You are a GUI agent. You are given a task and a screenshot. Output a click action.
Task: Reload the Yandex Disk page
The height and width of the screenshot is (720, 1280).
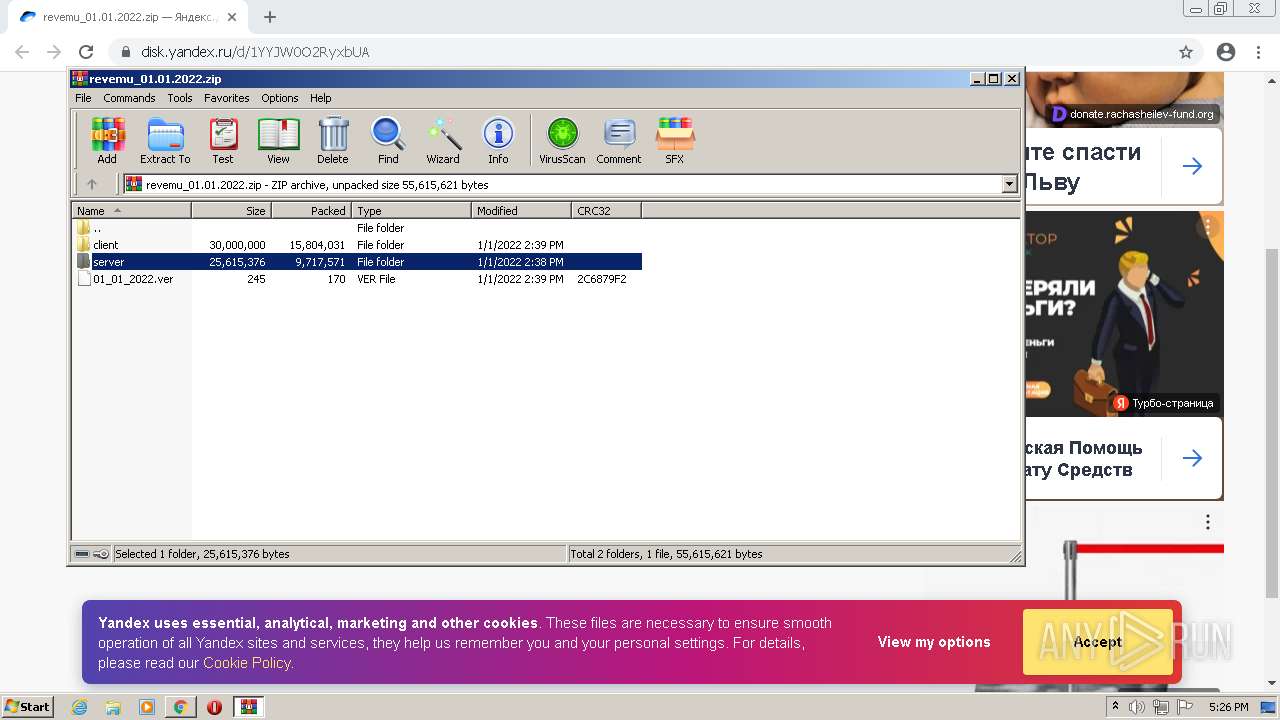(x=86, y=52)
